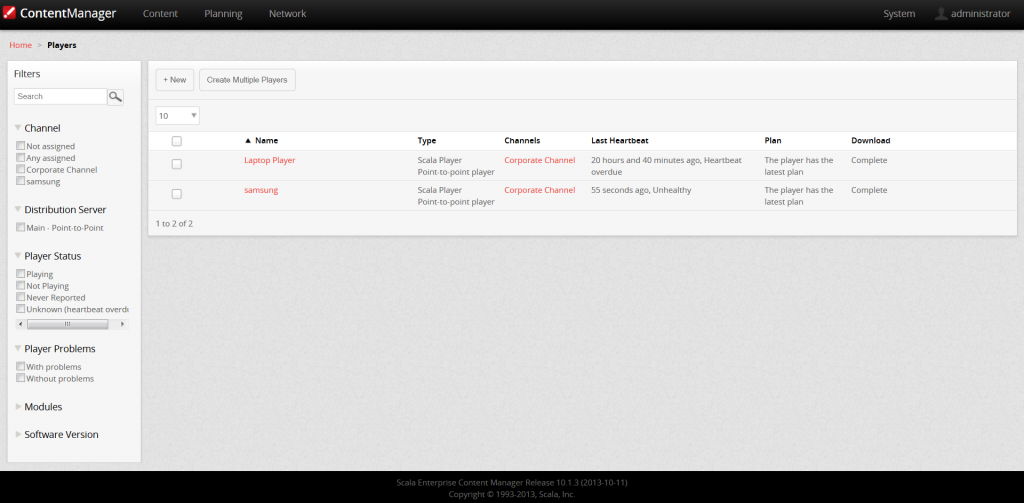Open the samsung player link
This screenshot has width=1024, height=503.
click(x=261, y=190)
